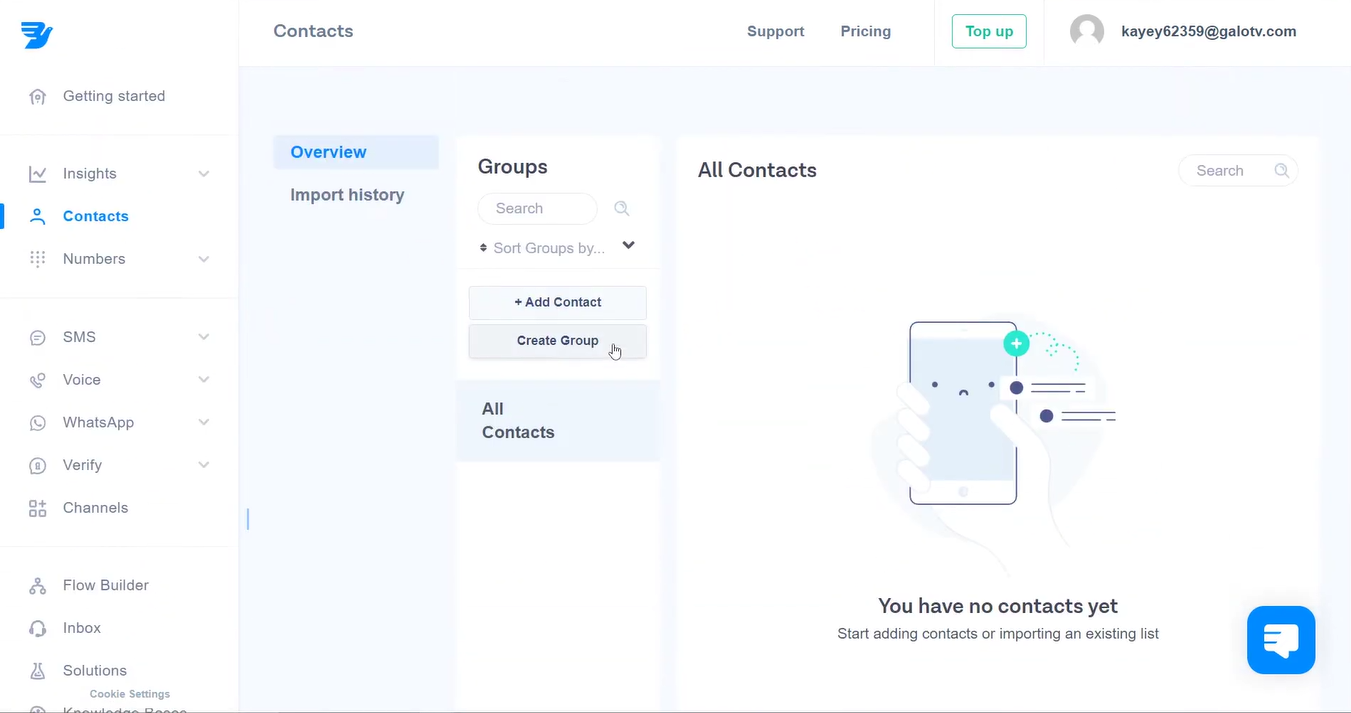Click the Top up button
1351x713 pixels.
pos(989,31)
